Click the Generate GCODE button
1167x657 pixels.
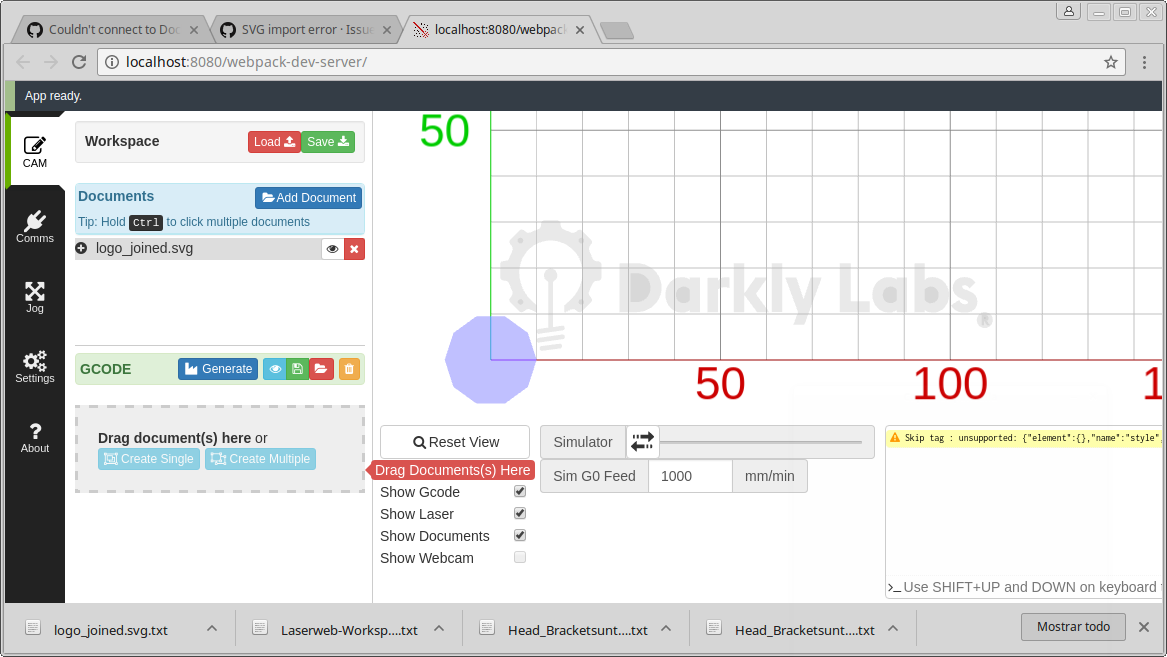click(218, 369)
